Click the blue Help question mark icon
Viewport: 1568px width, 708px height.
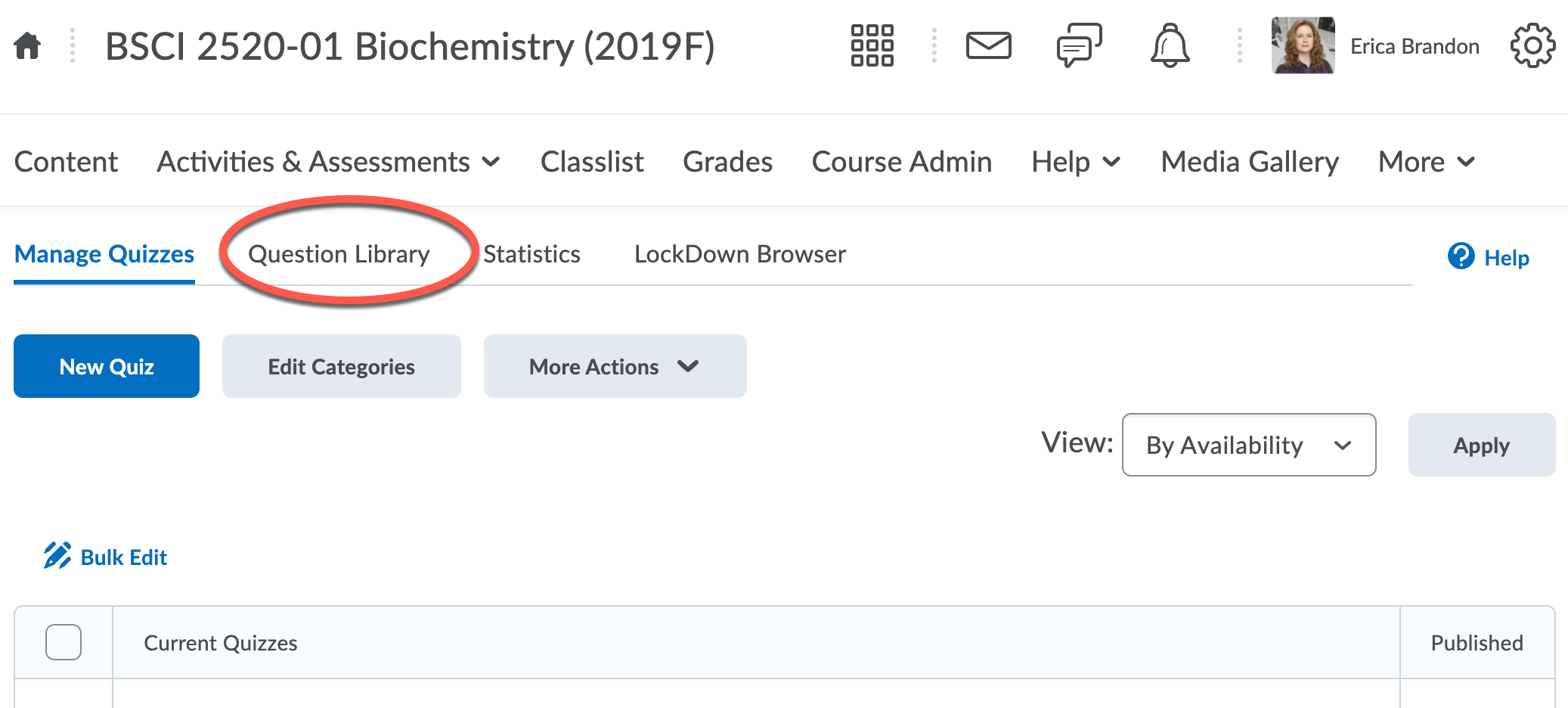[1461, 256]
